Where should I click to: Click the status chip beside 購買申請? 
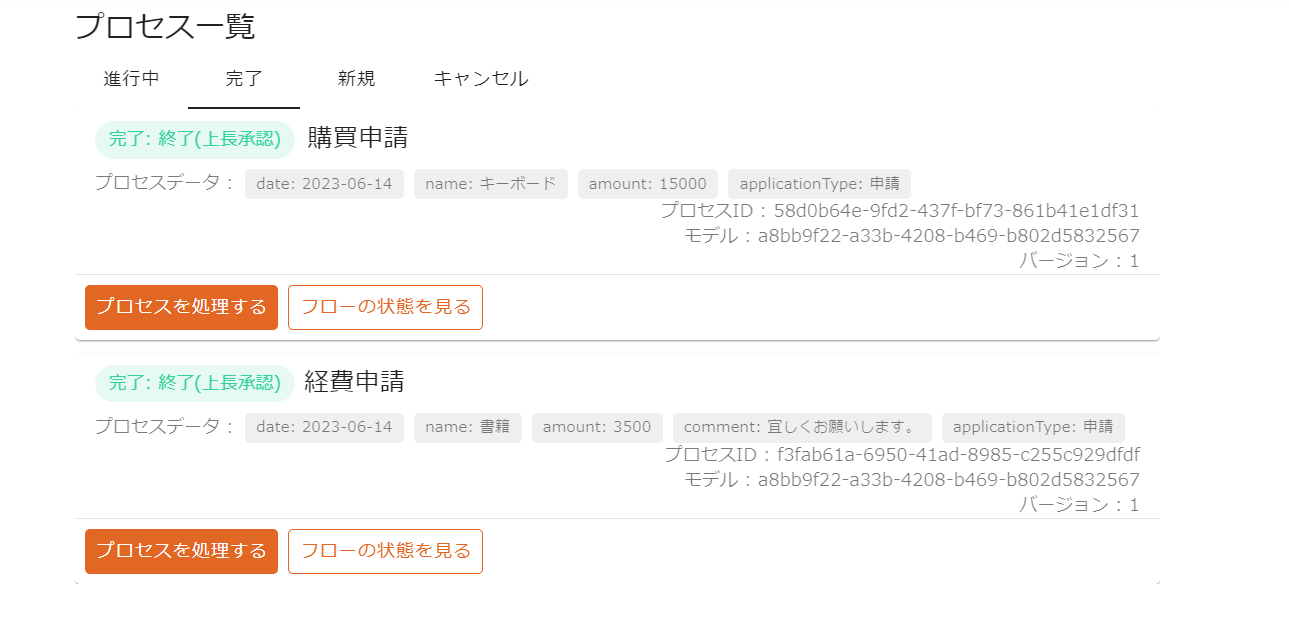pyautogui.click(x=195, y=139)
